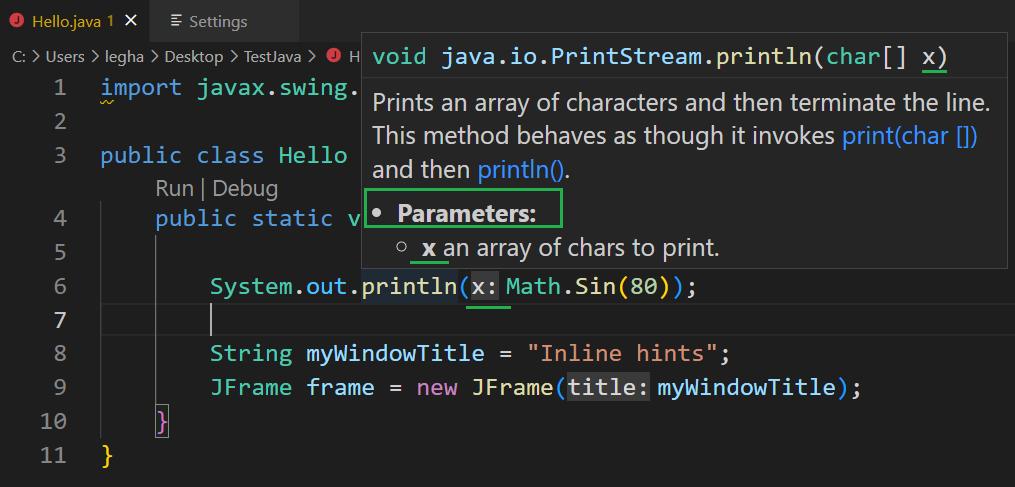Click the Sin method on line 6
The width and height of the screenshot is (1015, 487).
594,286
